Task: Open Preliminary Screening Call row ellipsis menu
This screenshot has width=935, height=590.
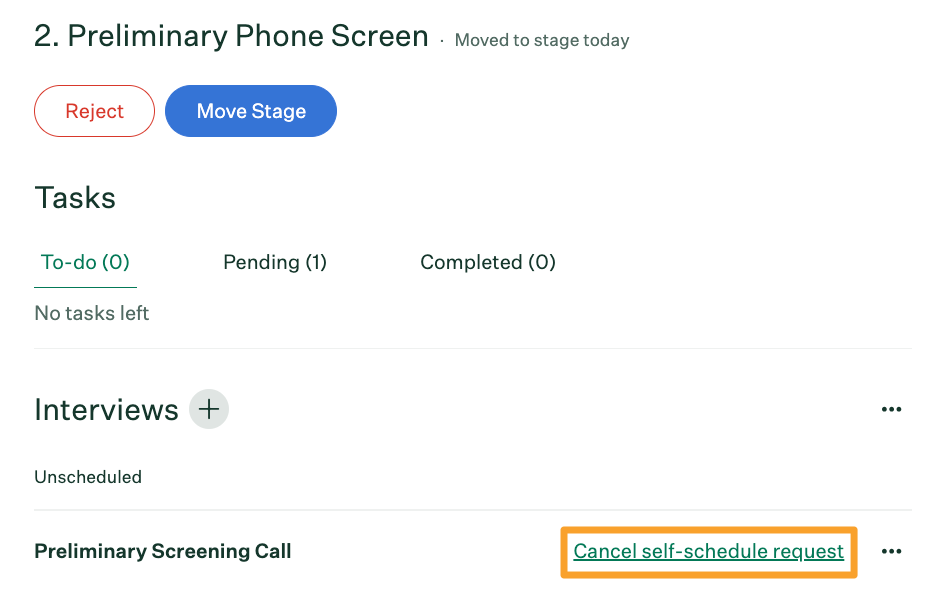Action: (x=891, y=551)
